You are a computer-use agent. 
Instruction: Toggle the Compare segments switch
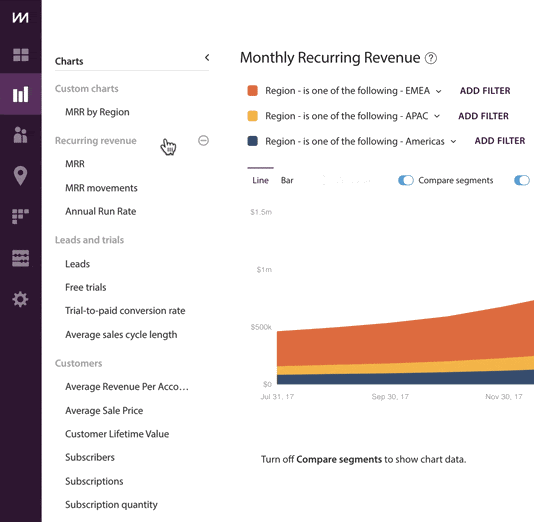[x=406, y=180]
